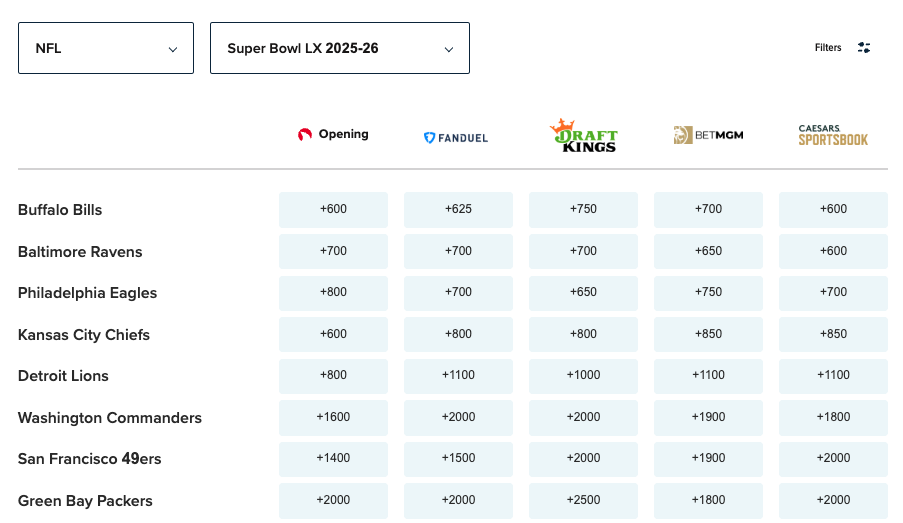Viewport: 903px width, 523px height.
Task: Click Baltimore Ravens Opening odds +700
Action: [x=333, y=252]
